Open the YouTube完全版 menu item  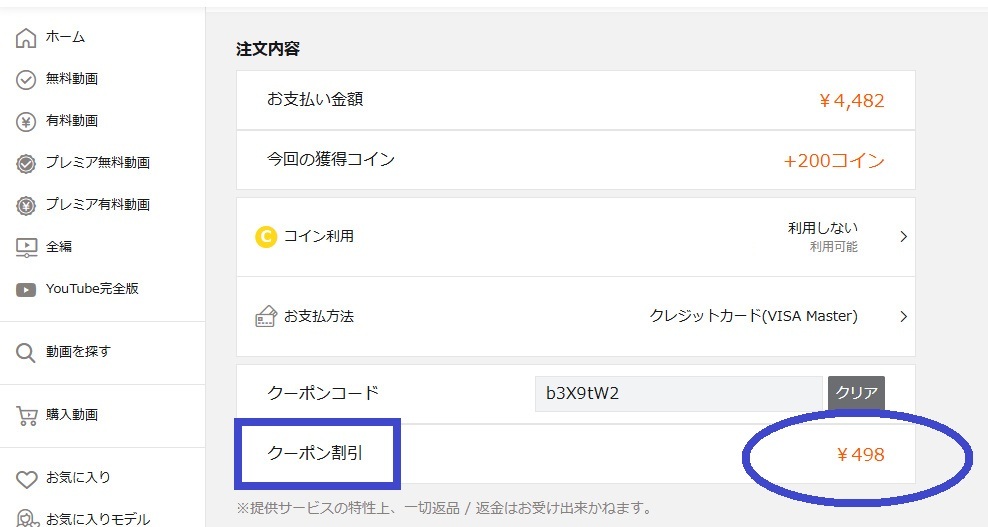coord(92,289)
